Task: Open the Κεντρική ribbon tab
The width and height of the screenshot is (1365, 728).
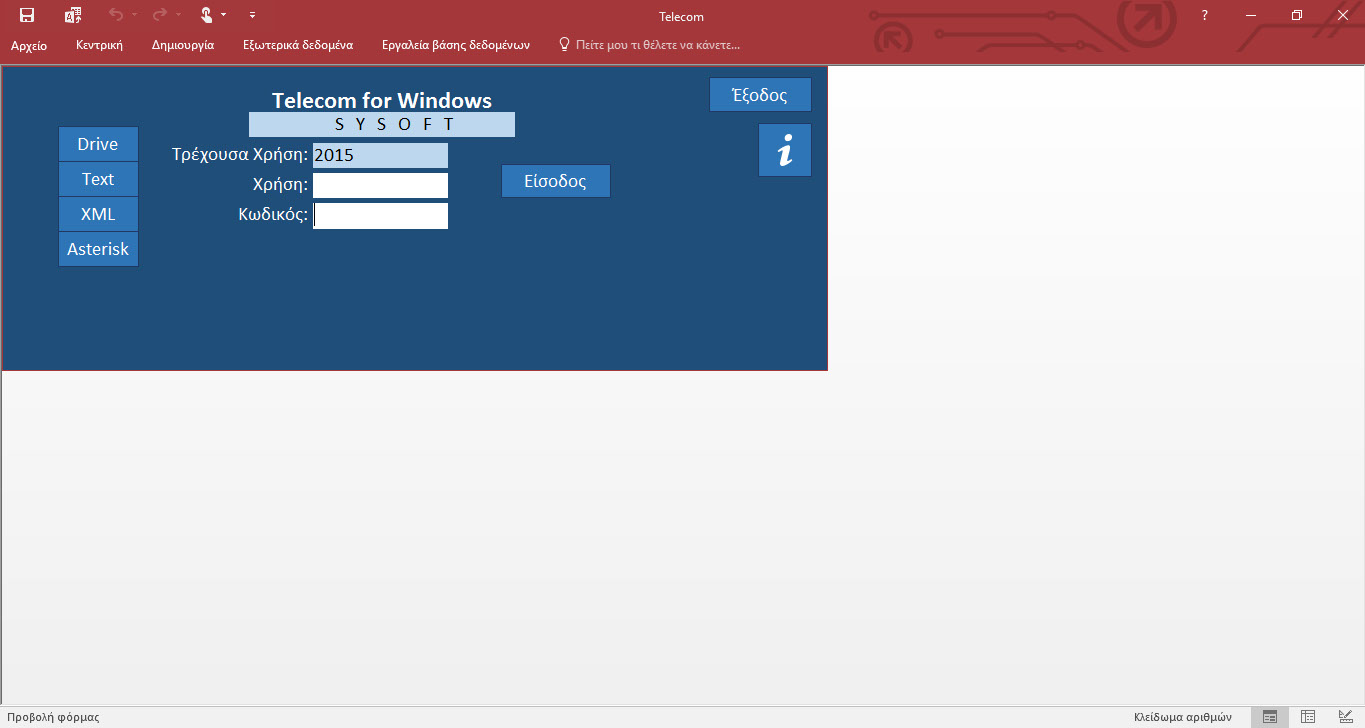Action: [x=99, y=45]
